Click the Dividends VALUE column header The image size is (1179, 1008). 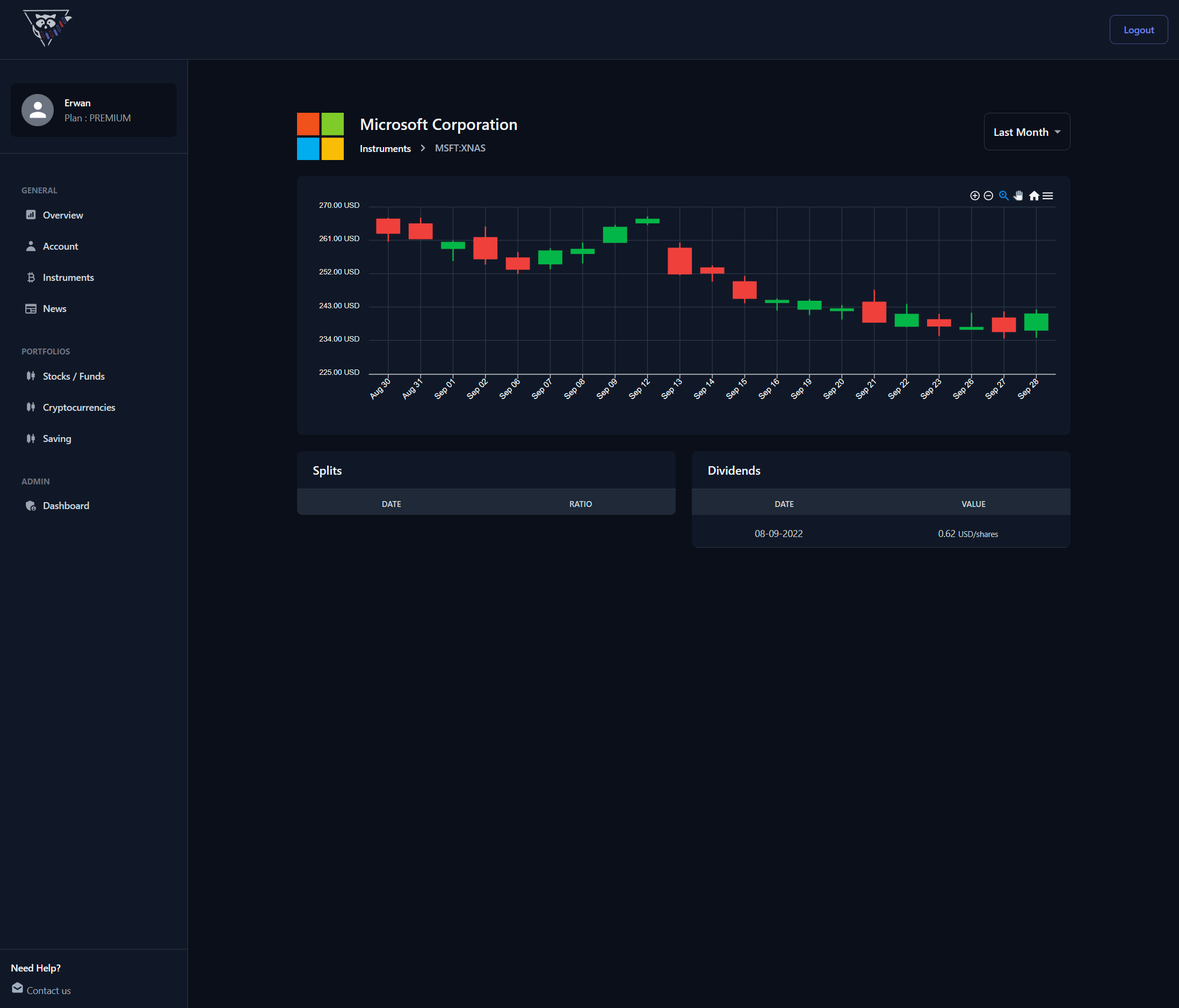(973, 504)
